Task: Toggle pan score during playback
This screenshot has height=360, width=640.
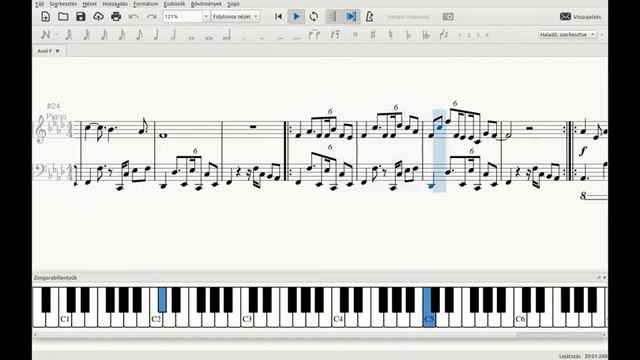Action: (x=351, y=17)
